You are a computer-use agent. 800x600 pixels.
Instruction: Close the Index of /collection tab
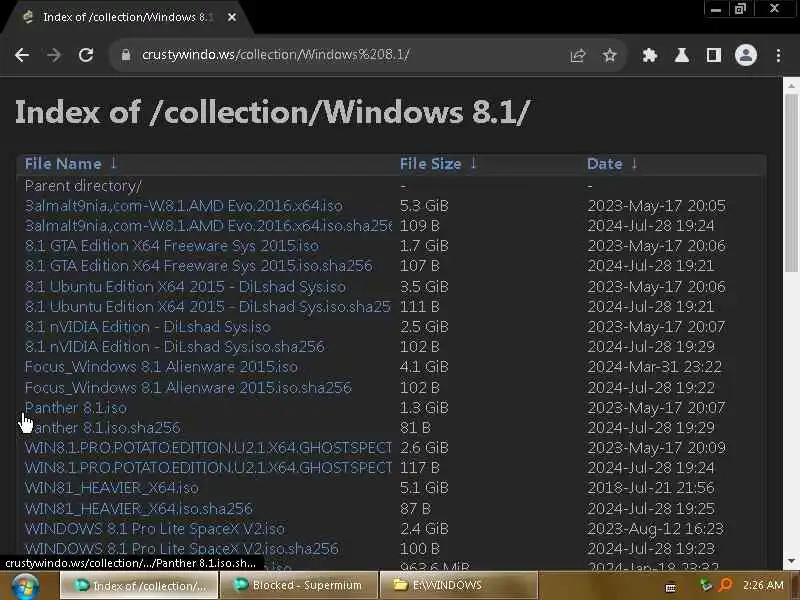232,17
